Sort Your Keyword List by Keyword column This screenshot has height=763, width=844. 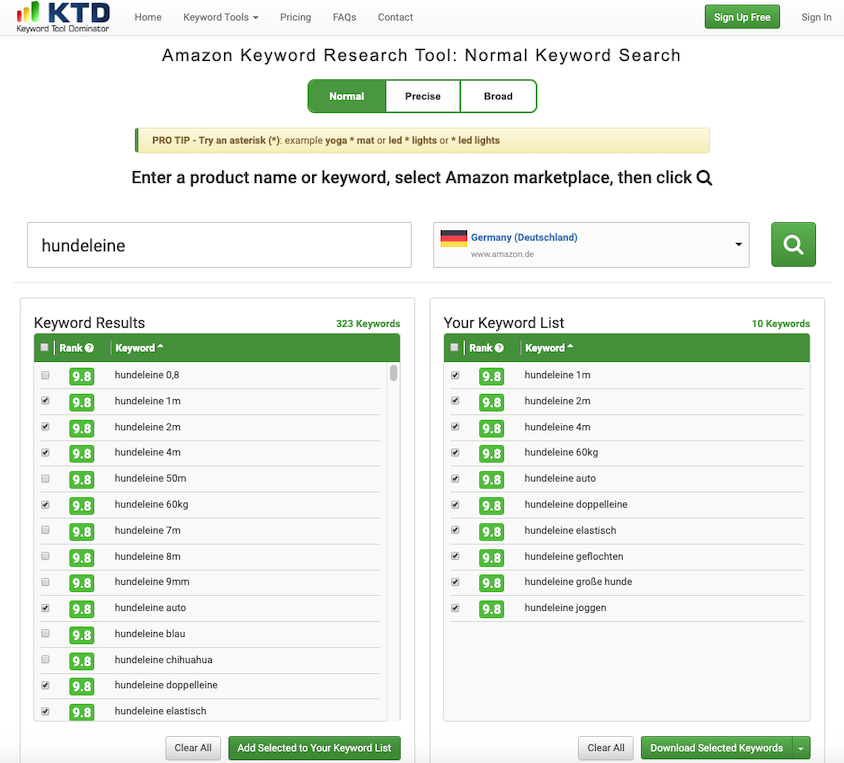point(549,348)
